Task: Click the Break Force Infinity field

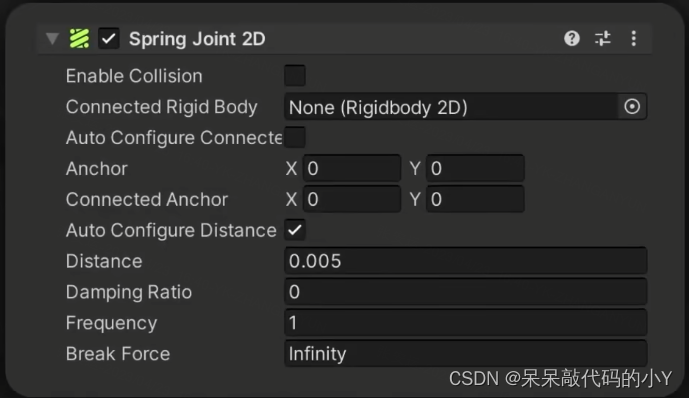Action: 465,354
